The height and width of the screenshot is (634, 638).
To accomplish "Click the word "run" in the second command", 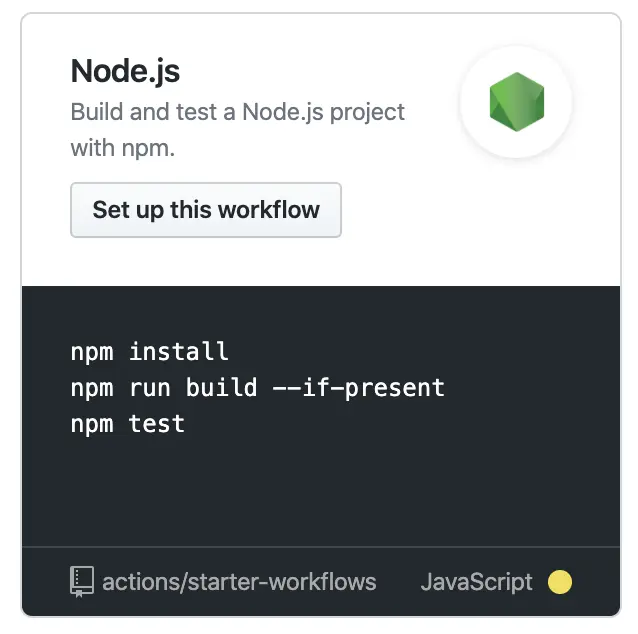I will coord(150,387).
